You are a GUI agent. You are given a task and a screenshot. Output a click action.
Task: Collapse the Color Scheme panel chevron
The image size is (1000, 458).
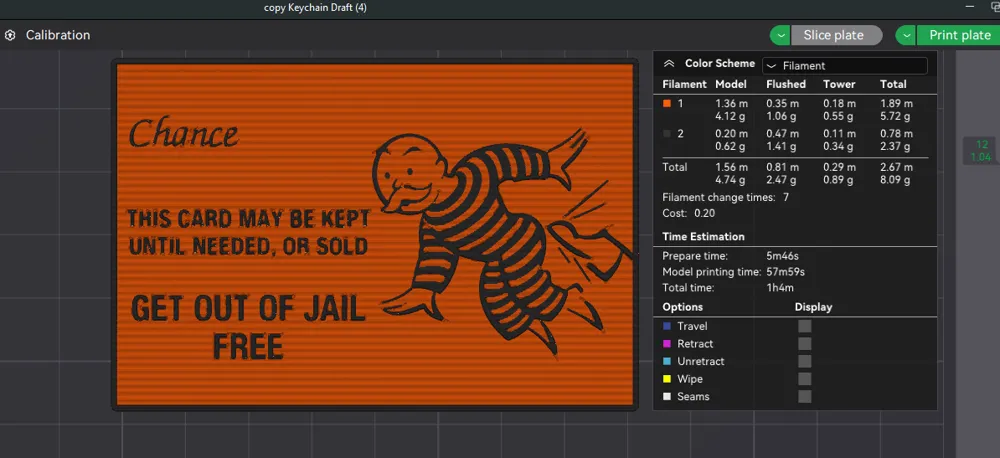click(669, 64)
